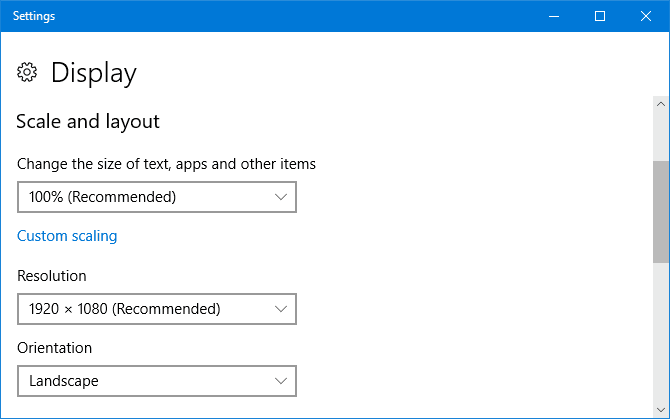Screen dimensions: 670x419
Task: Click the chevron on the Resolution dropdown
Action: click(281, 309)
